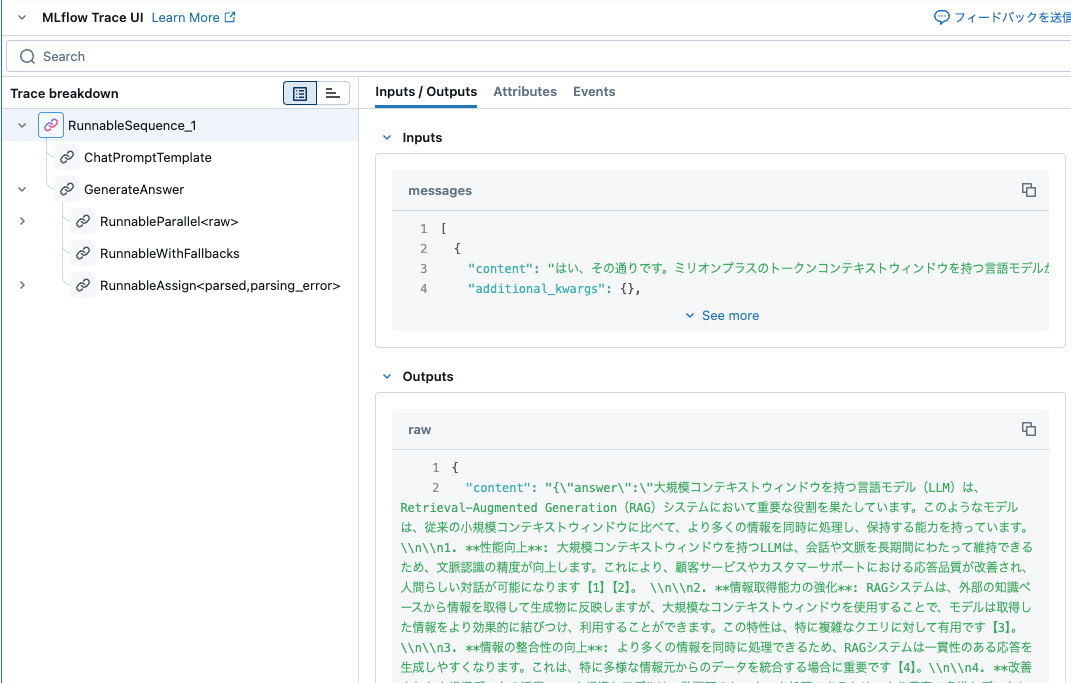Click the RunnableAssign link icon

coord(83,285)
